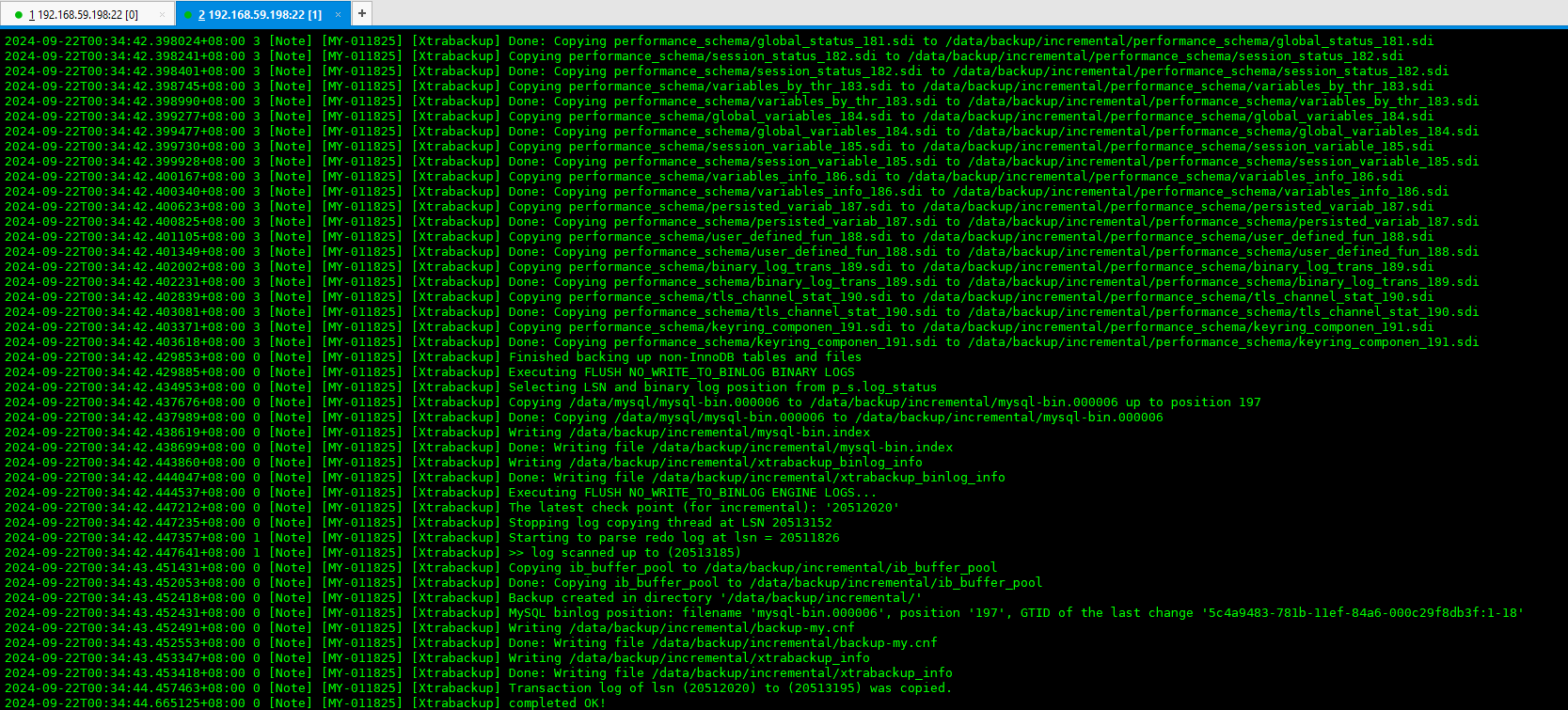Image resolution: width=1568 pixels, height=710 pixels.
Task: Click 'Done: Copying ib_buffer_pool to' line
Action: click(775, 582)
